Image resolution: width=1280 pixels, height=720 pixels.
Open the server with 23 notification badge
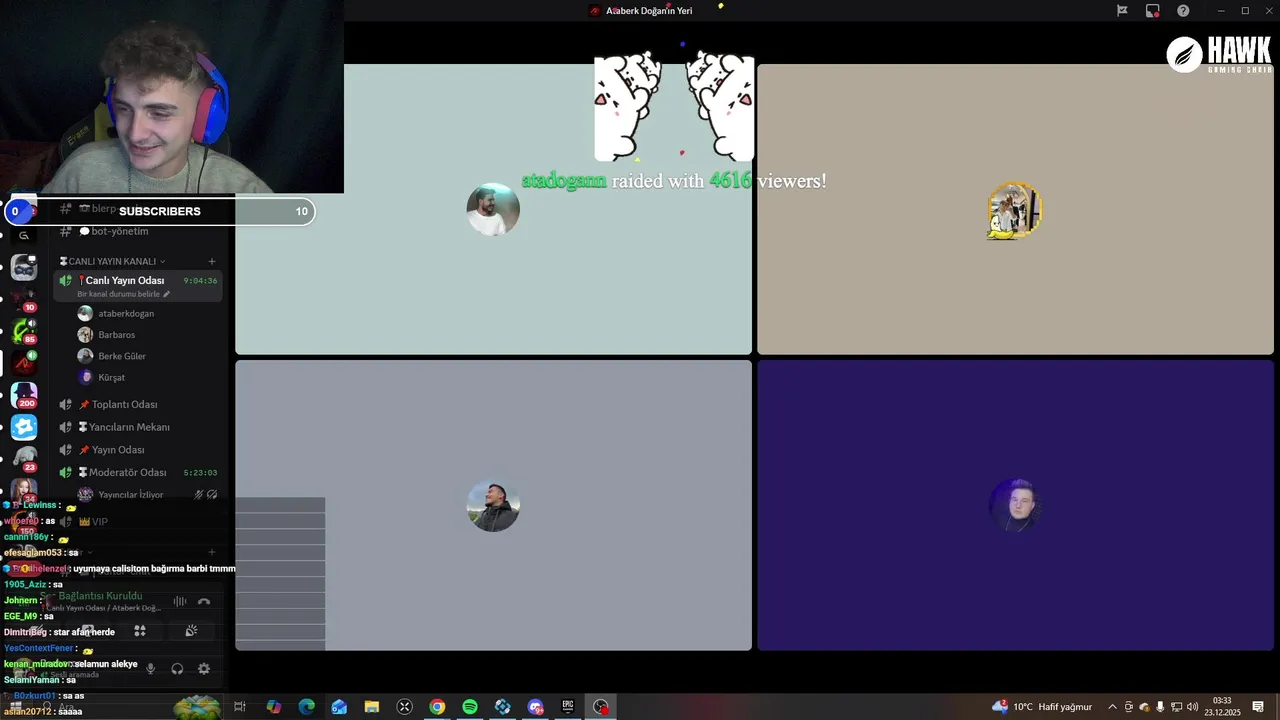coord(24,458)
